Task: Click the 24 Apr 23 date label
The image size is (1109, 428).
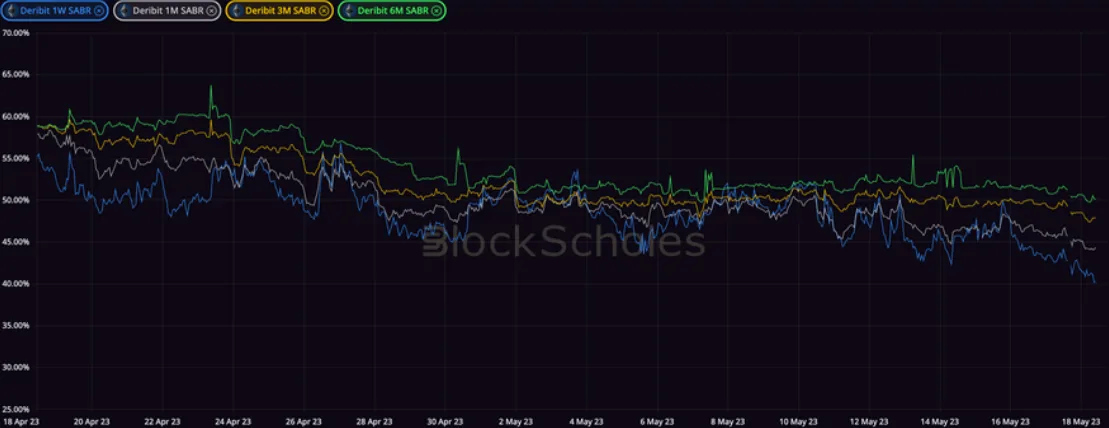Action: pos(233,421)
